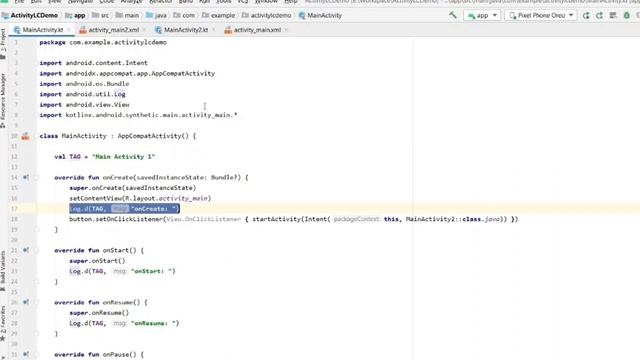Click the selected Log.d onCreate line
Viewport: 640px width, 360px height.
coord(124,209)
